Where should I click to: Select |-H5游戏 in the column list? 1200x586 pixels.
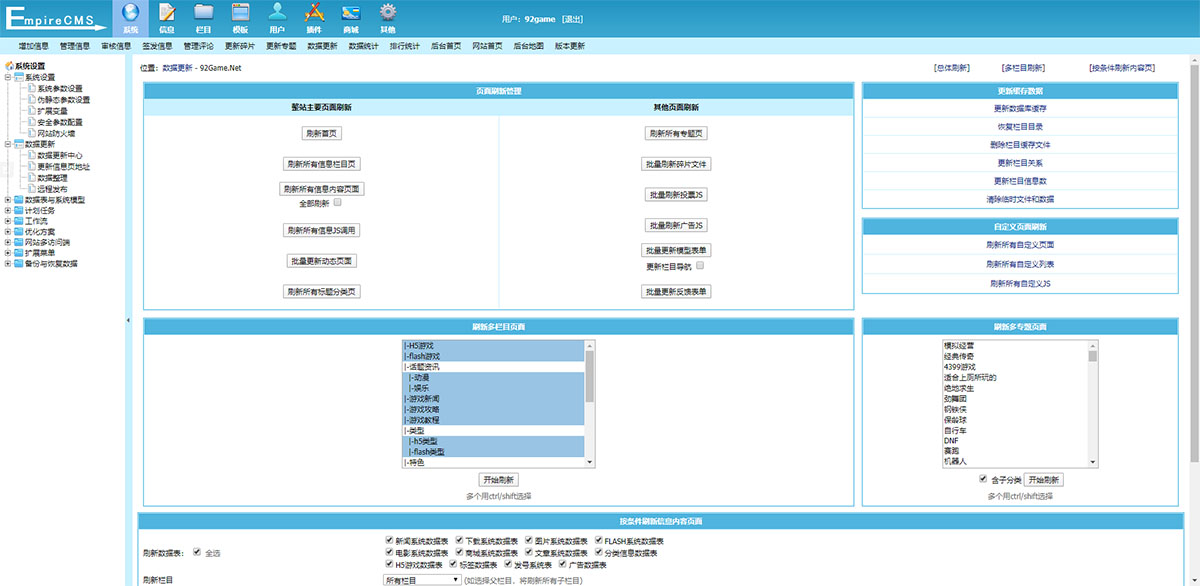(x=492, y=345)
